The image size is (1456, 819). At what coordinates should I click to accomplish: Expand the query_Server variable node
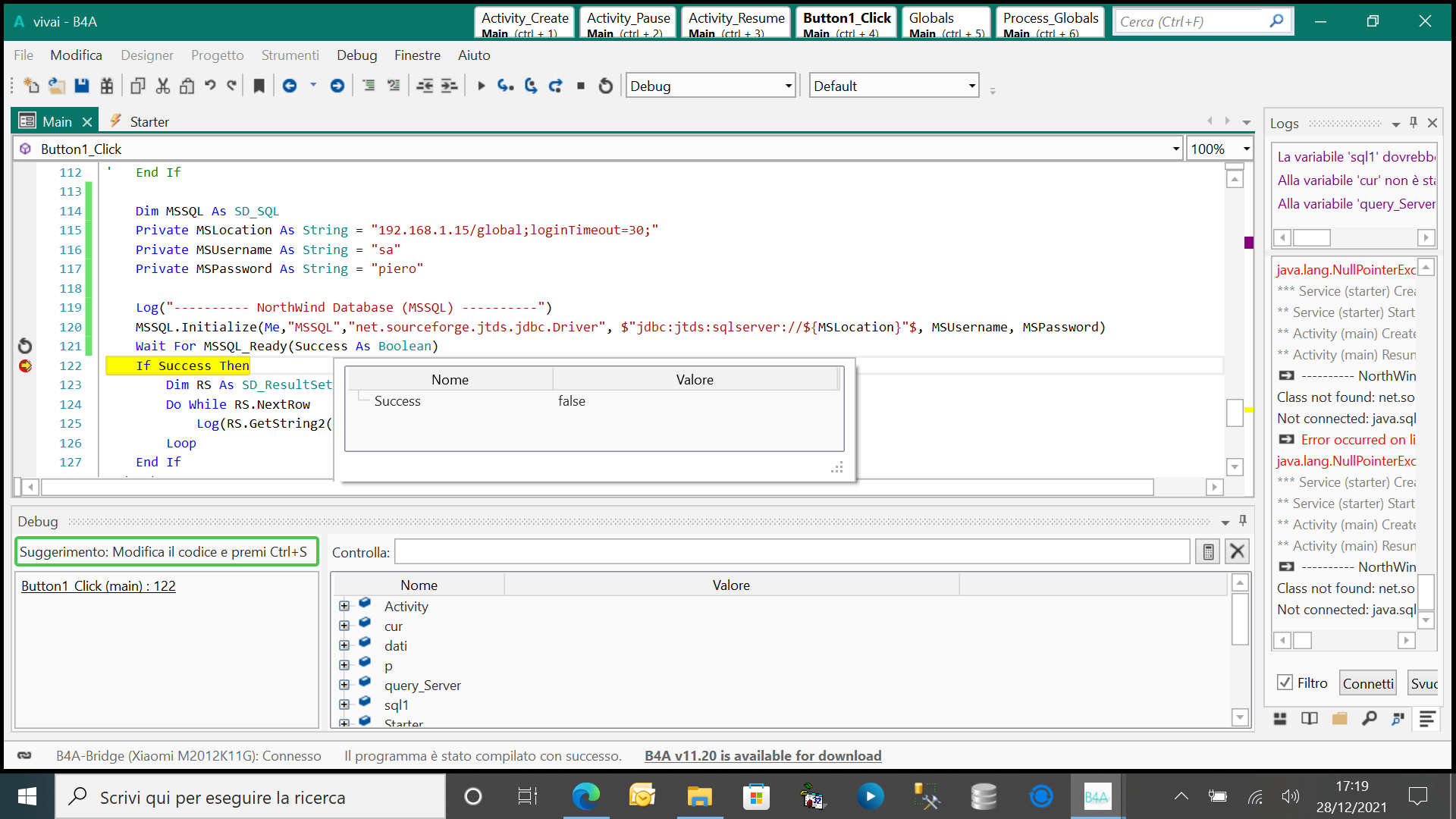(344, 685)
